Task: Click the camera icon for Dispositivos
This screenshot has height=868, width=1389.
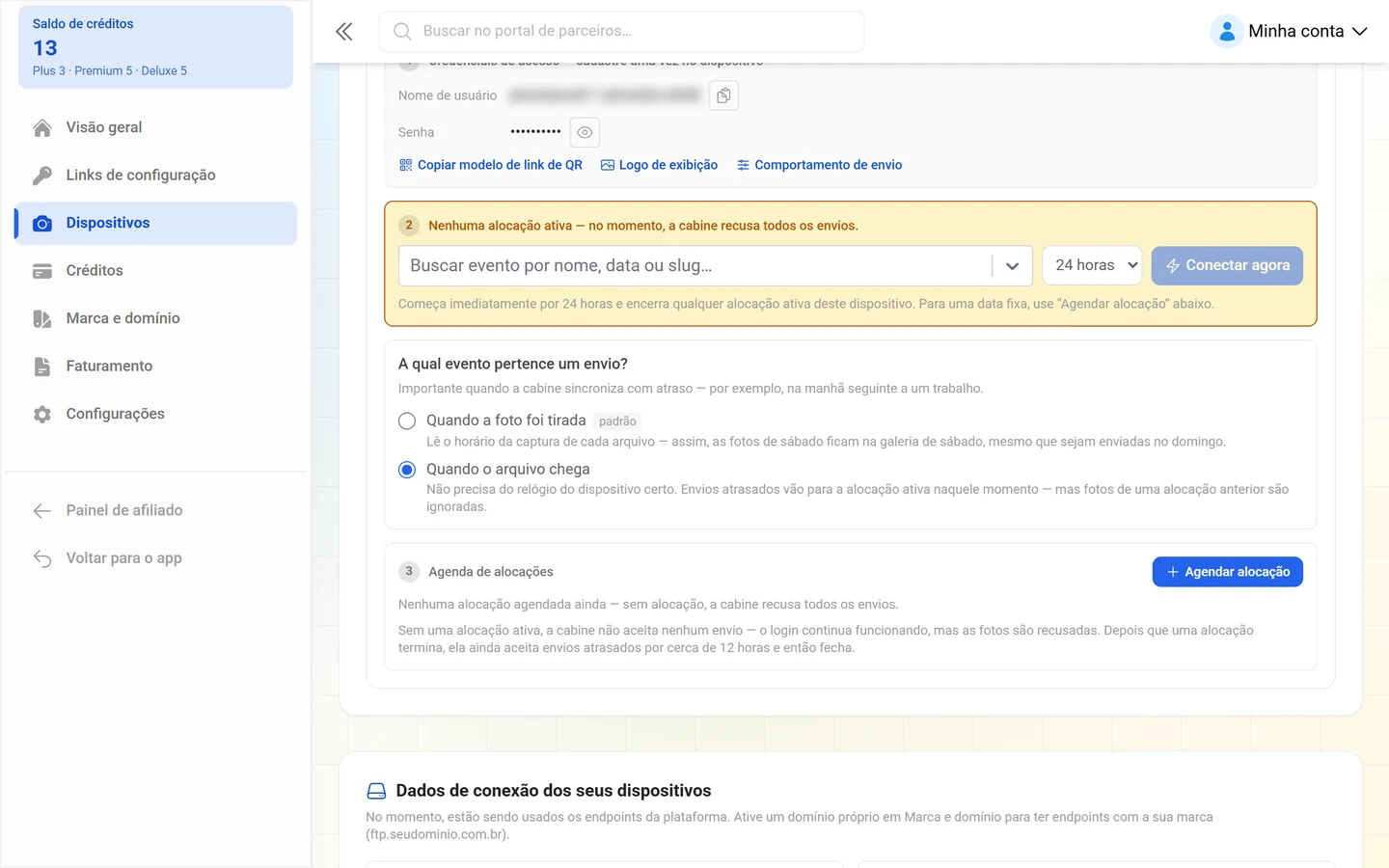Action: [x=42, y=223]
